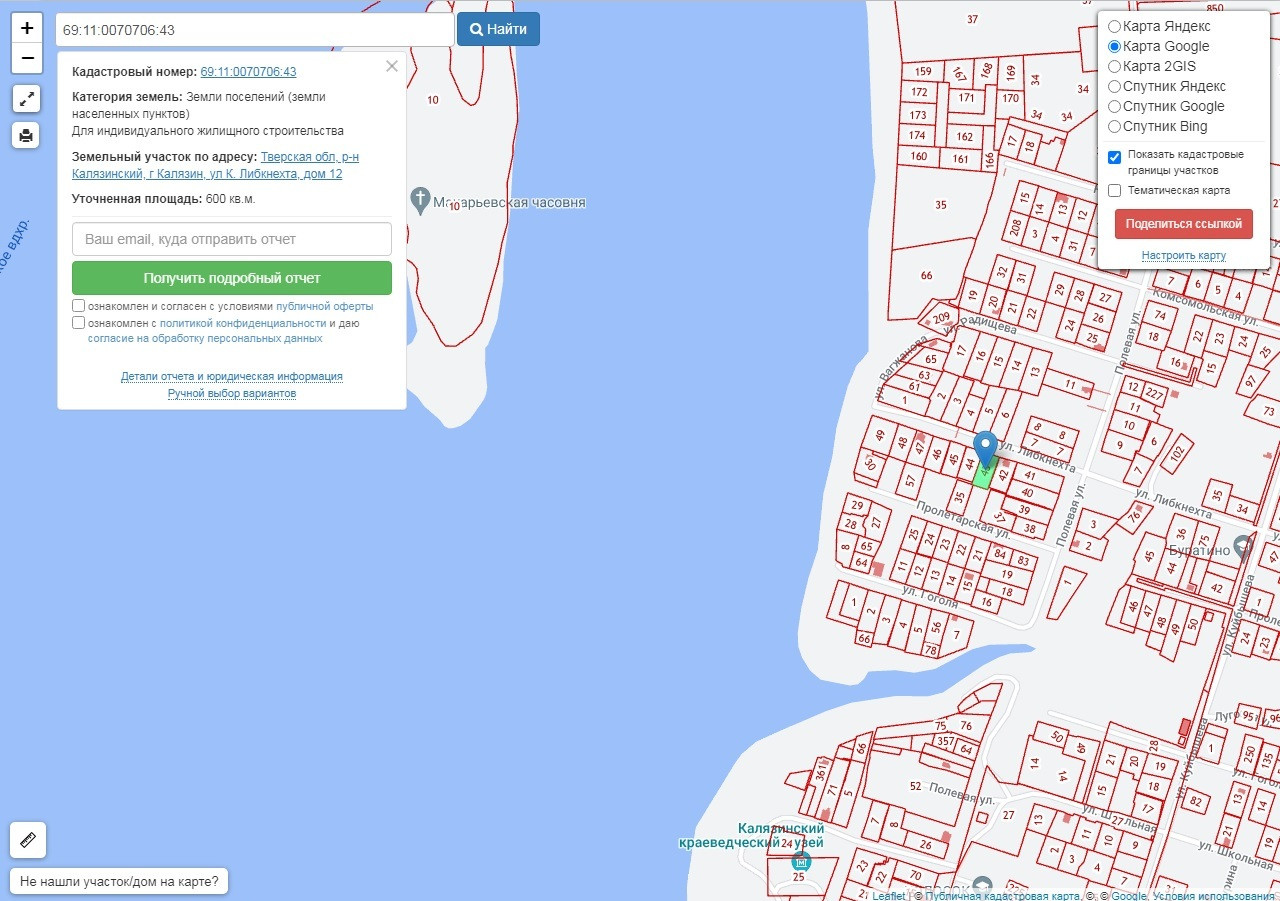Click the Макарьевская часовня church icon
Screen dimensions: 1280x901
421,199
